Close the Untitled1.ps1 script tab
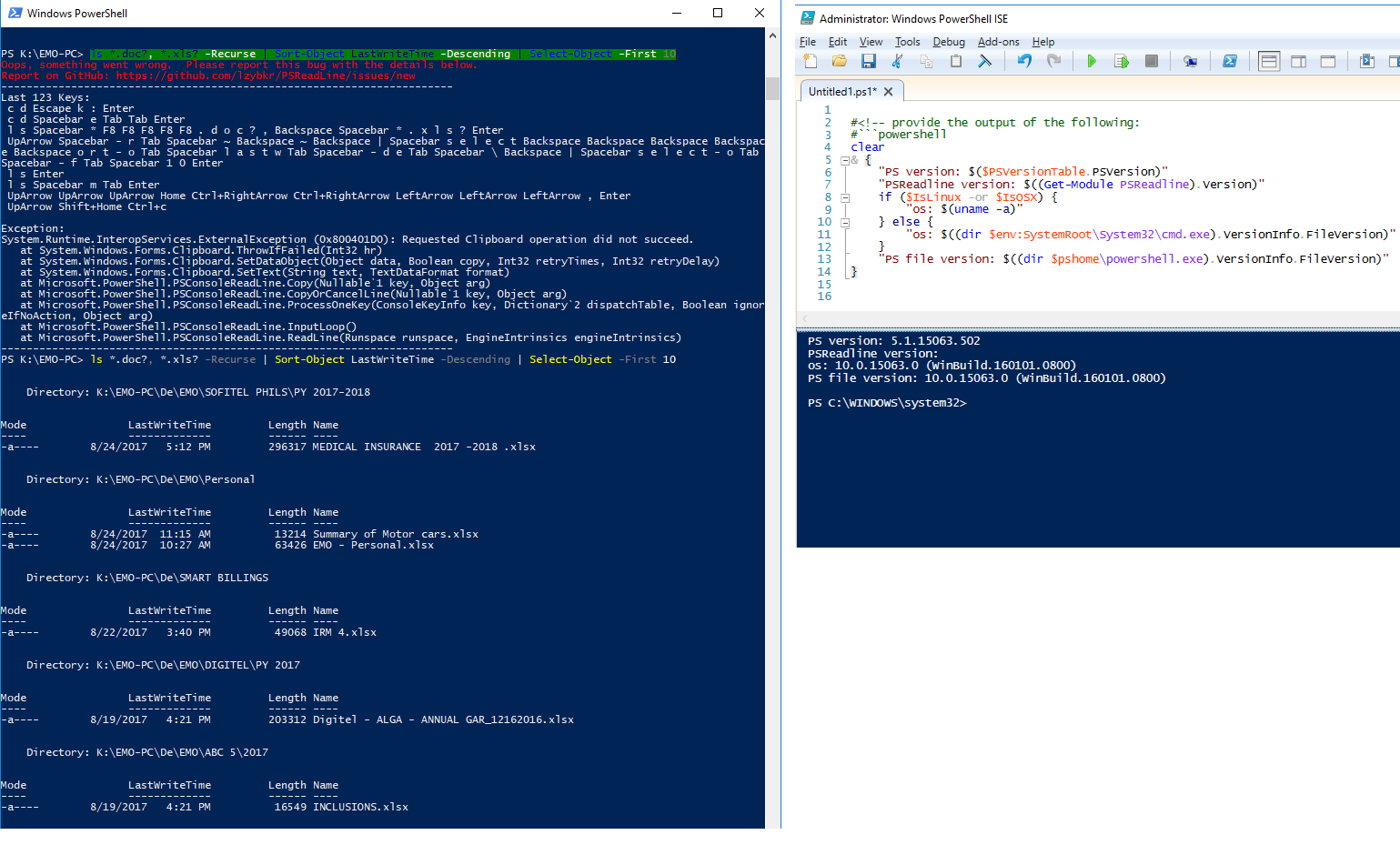The image size is (1400, 845). click(888, 91)
